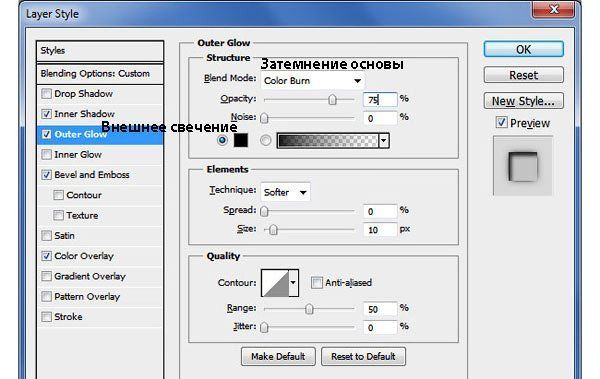
Task: Enable the Gradient Overlay checkbox
Action: point(46,276)
